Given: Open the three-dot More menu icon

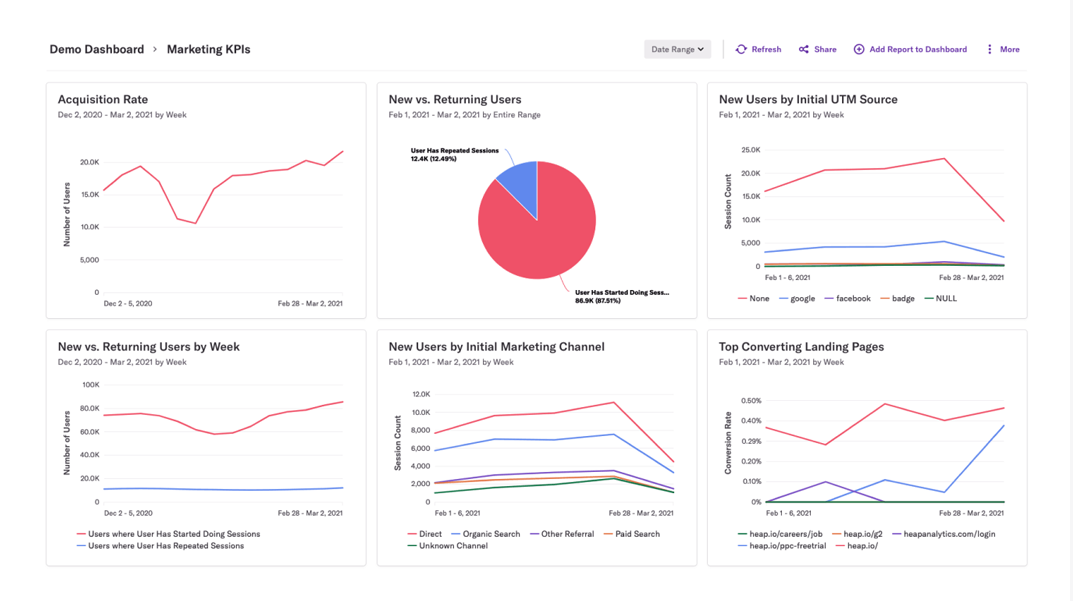Looking at the screenshot, I should pyautogui.click(x=990, y=49).
